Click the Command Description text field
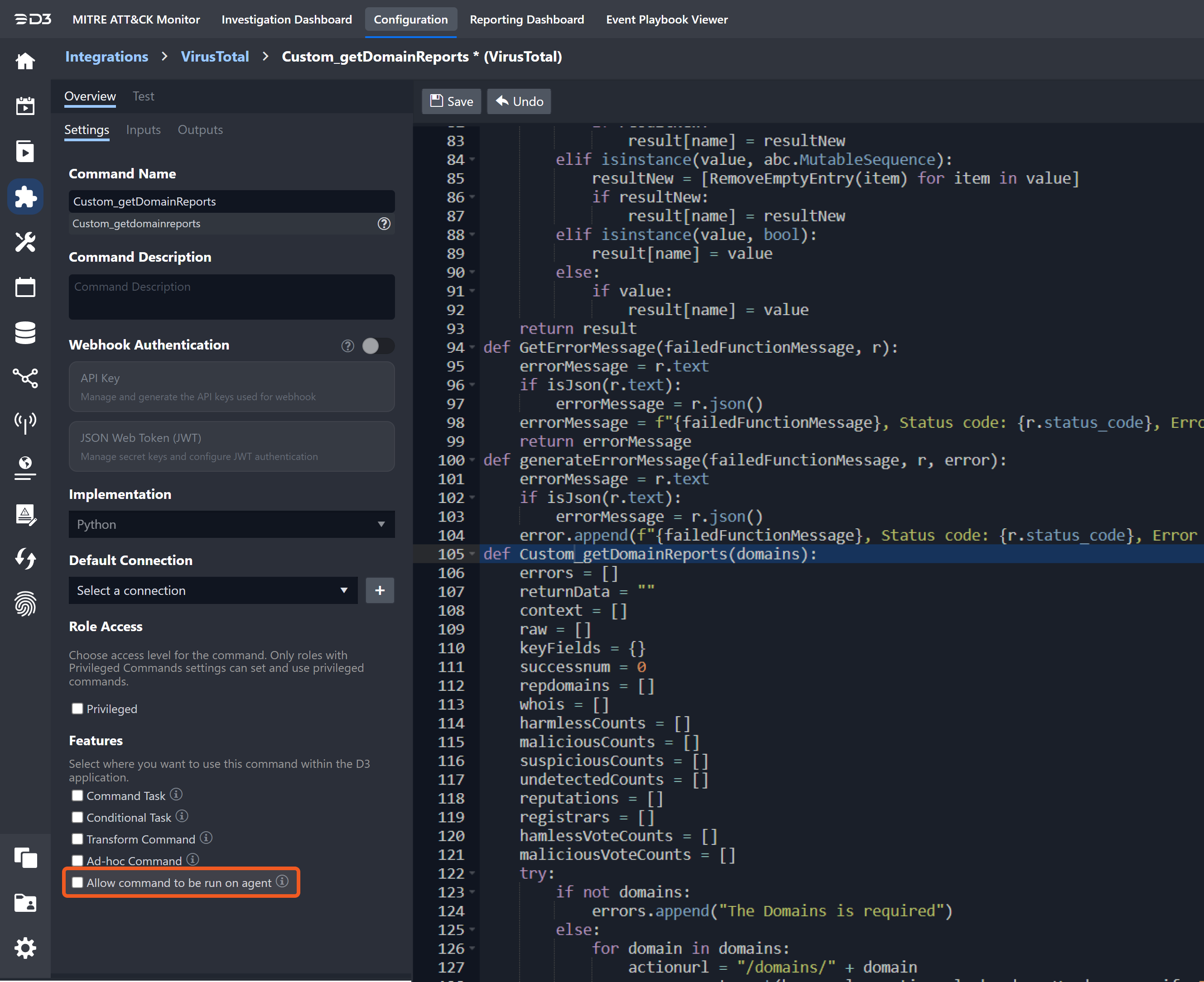This screenshot has height=982, width=1204. point(231,297)
